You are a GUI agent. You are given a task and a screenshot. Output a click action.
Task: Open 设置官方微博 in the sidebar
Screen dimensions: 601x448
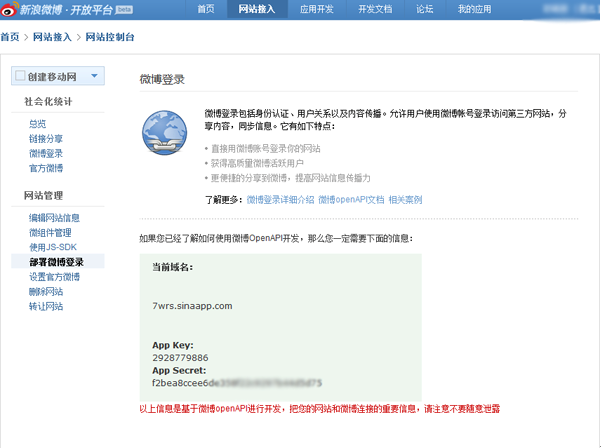tap(54, 277)
